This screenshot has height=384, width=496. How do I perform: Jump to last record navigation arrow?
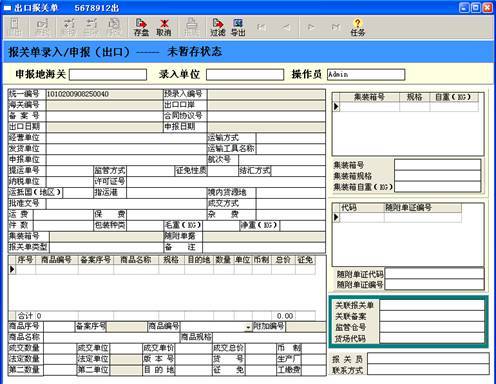click(335, 27)
